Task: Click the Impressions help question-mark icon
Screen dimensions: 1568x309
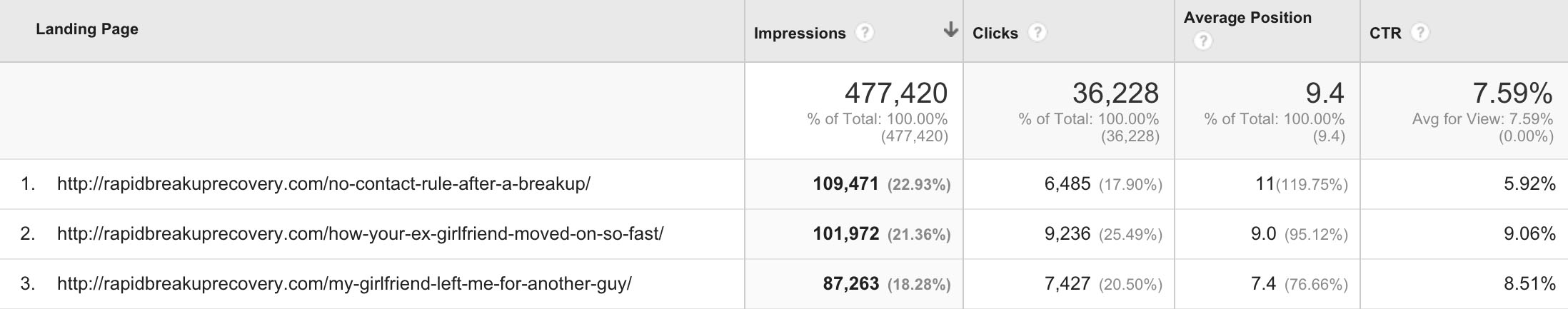Action: pyautogui.click(x=865, y=32)
